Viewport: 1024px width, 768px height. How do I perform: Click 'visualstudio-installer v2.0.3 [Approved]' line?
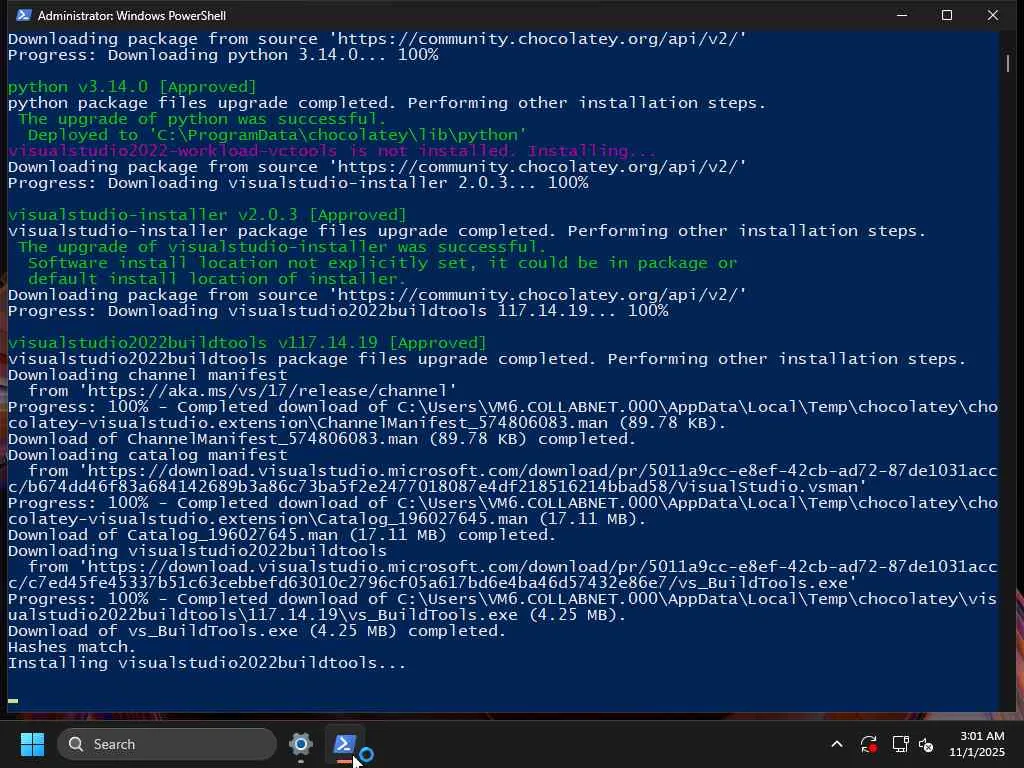point(207,215)
